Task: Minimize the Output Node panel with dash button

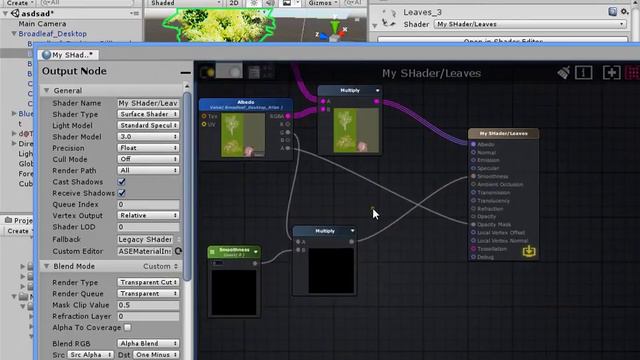Action: tap(185, 73)
